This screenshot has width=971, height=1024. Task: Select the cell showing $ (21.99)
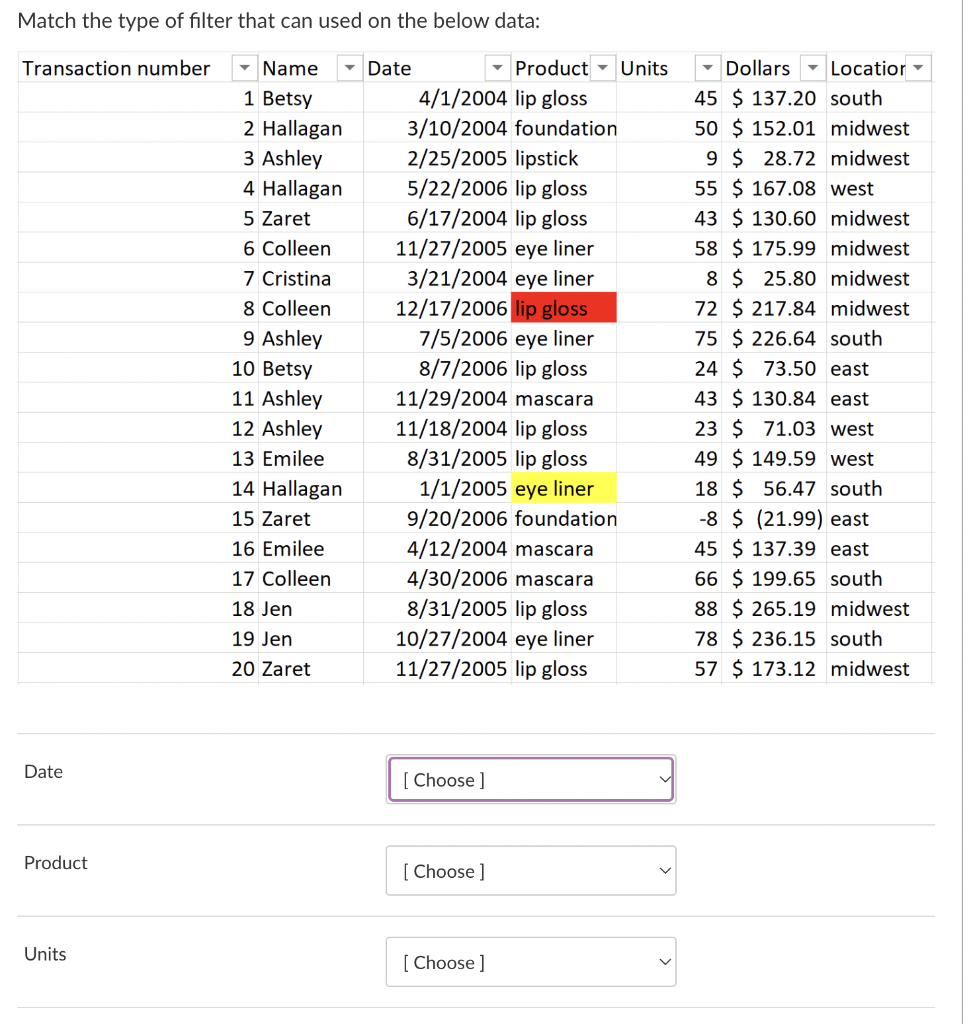click(775, 518)
